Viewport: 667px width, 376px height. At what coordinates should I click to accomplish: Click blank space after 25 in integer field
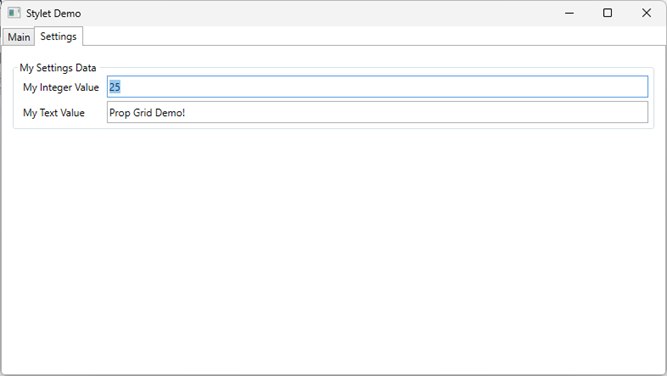[x=383, y=87]
